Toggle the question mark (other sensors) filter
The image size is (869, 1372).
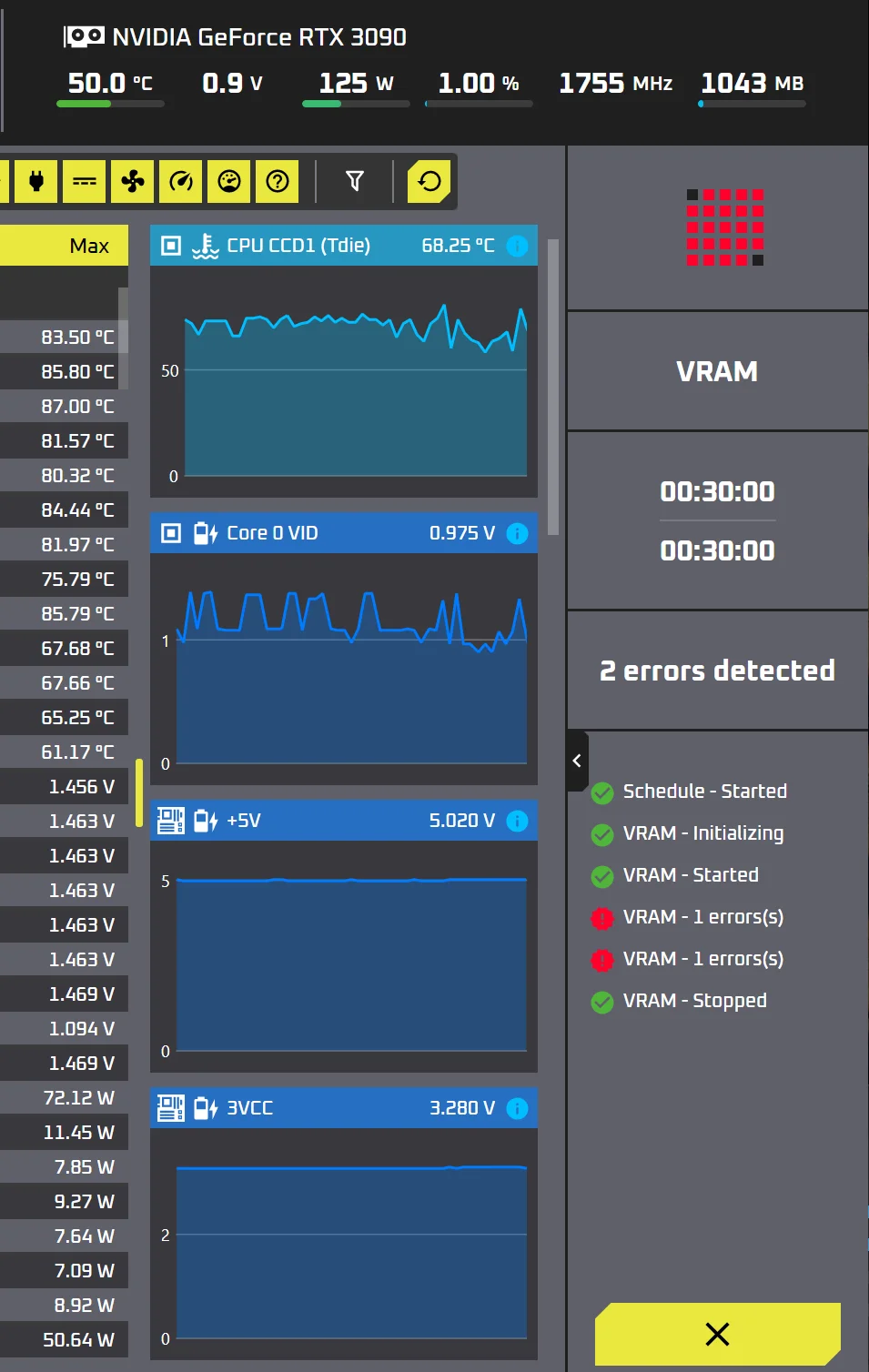point(278,181)
